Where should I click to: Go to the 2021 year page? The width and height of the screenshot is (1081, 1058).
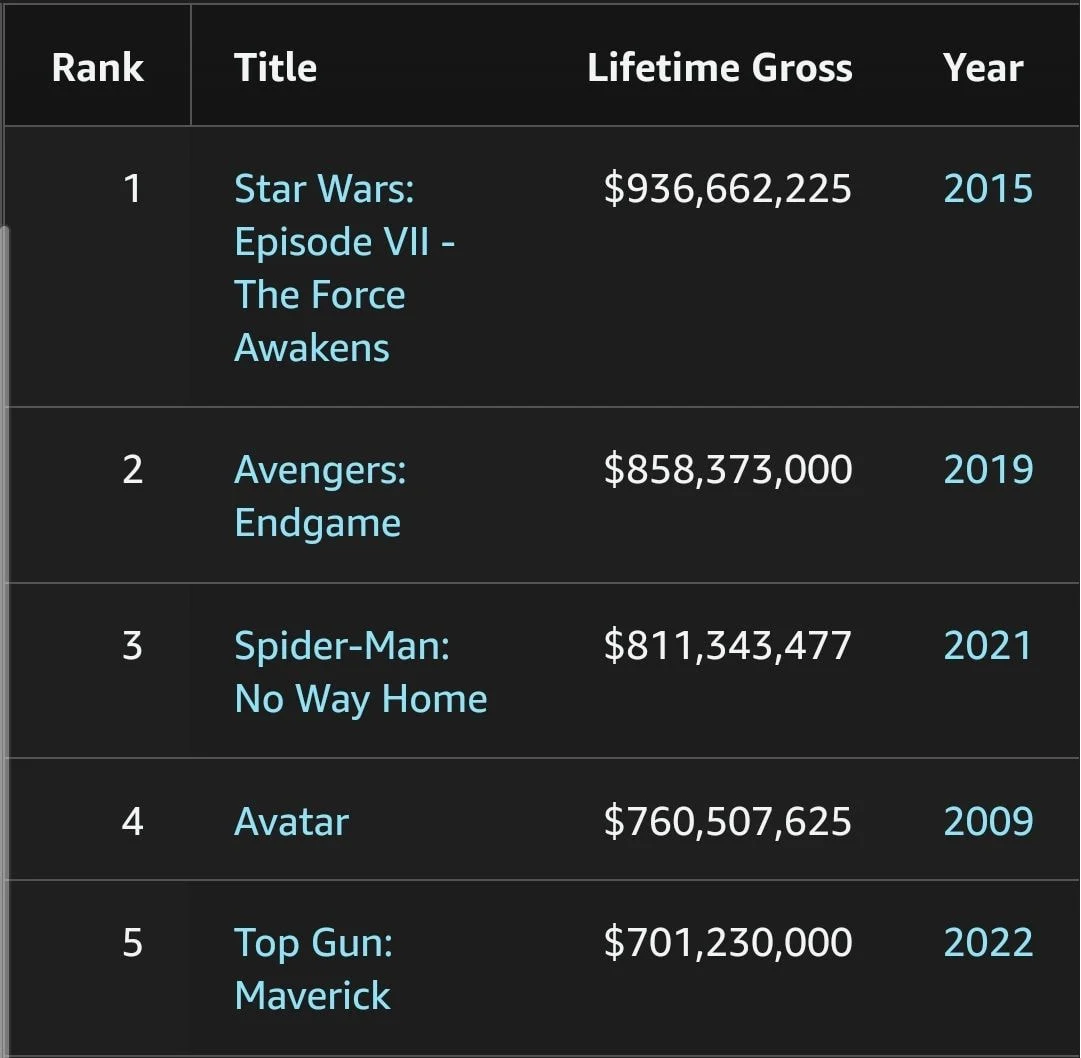[987, 646]
